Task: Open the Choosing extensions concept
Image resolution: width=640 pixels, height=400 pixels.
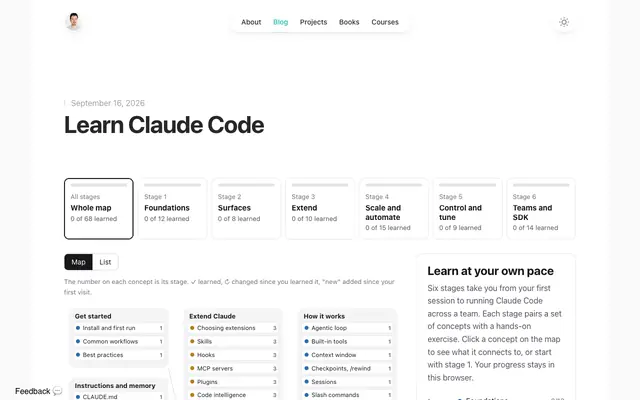Action: [x=233, y=328]
